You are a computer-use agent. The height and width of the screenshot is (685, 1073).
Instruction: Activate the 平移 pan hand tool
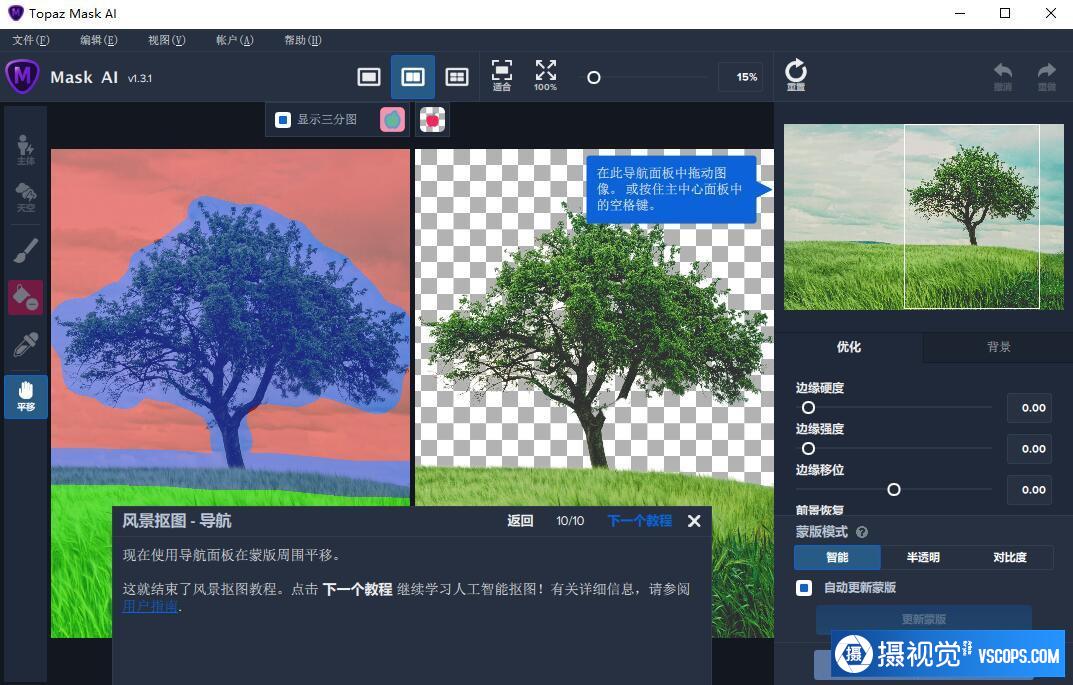[25, 396]
